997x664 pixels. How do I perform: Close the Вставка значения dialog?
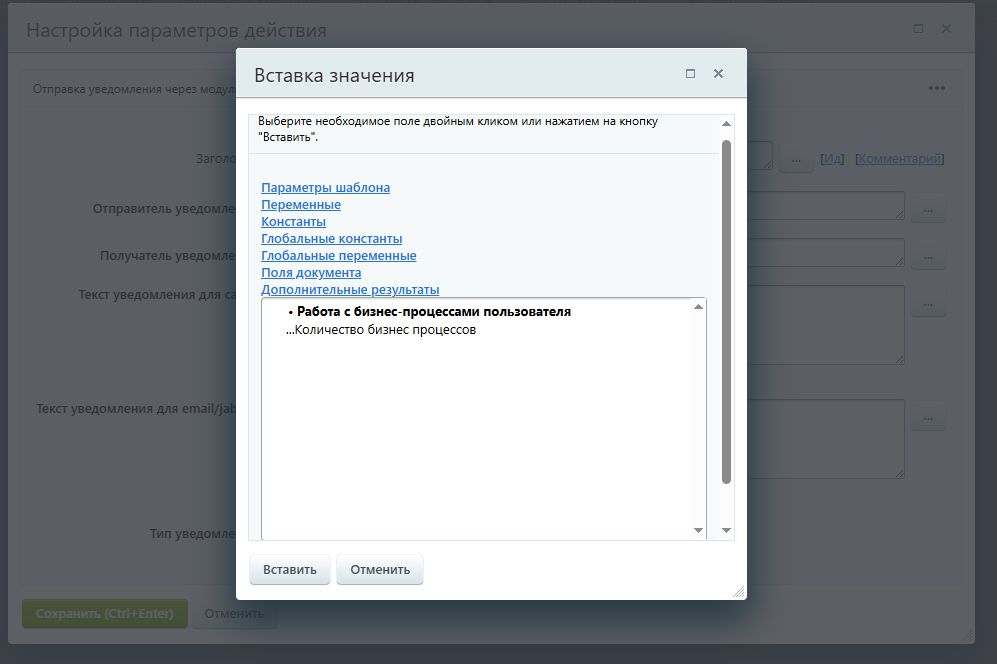click(718, 74)
